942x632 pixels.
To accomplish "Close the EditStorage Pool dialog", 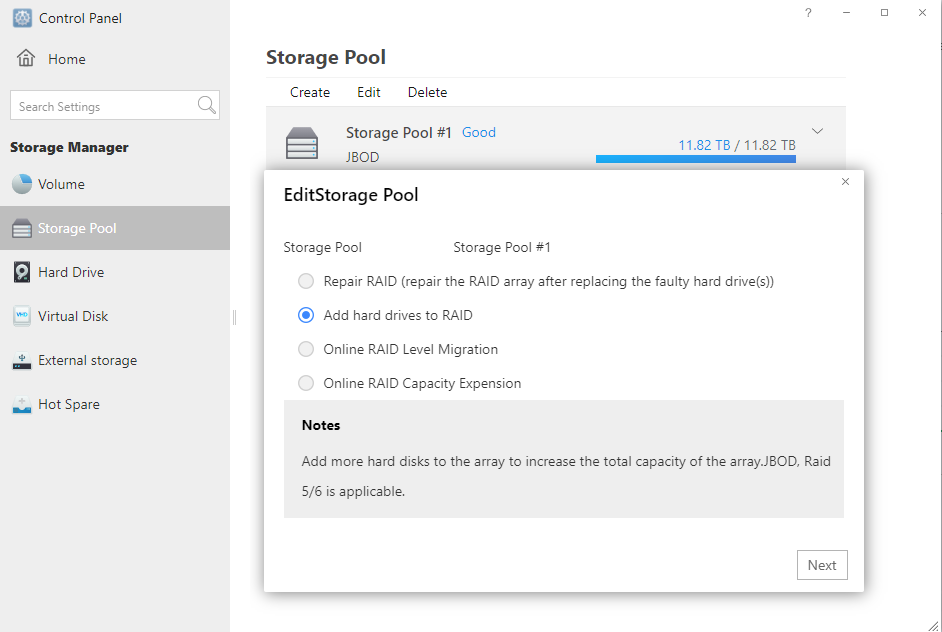I will pyautogui.click(x=845, y=181).
